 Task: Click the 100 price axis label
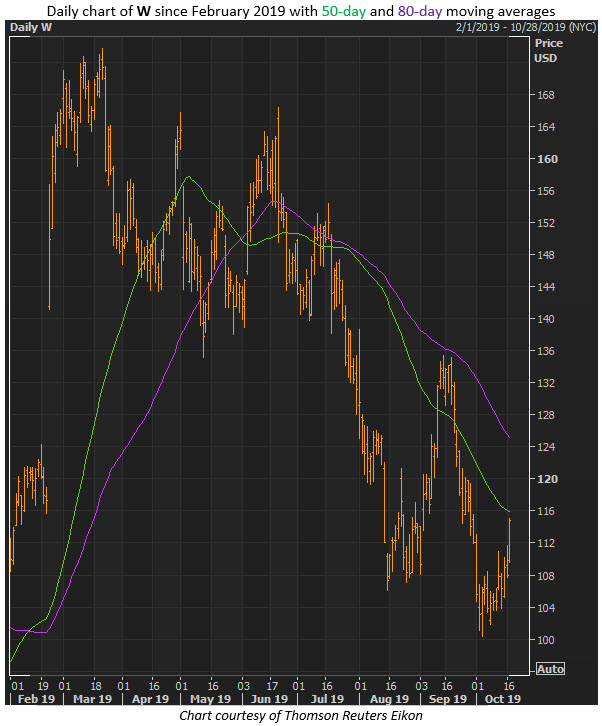tap(545, 639)
